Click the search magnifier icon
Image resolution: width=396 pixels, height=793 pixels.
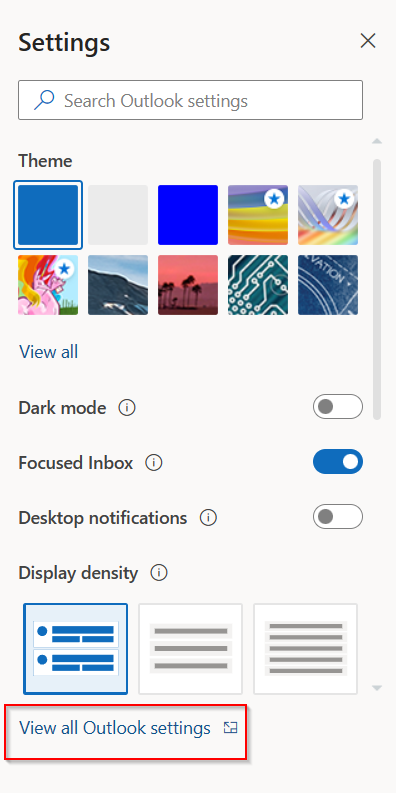point(44,100)
